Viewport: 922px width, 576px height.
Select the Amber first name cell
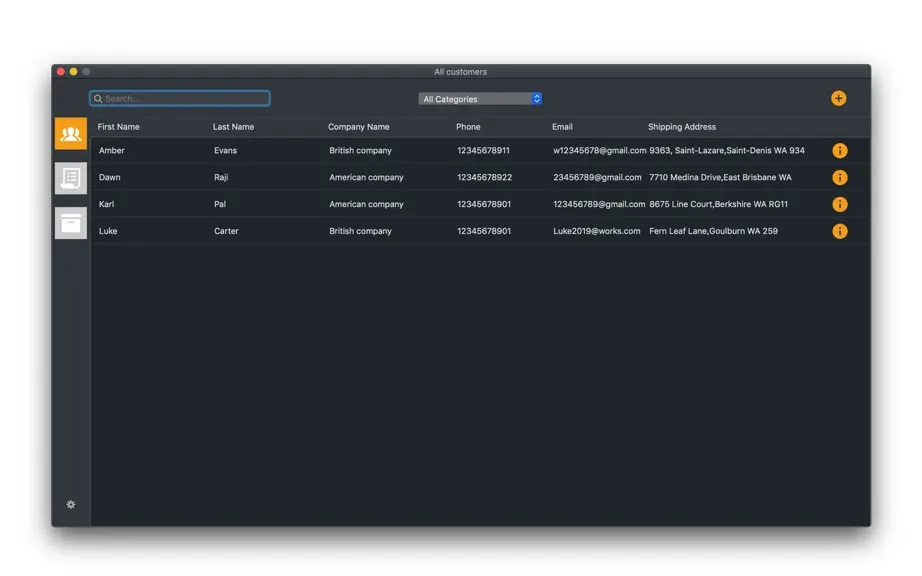click(112, 150)
